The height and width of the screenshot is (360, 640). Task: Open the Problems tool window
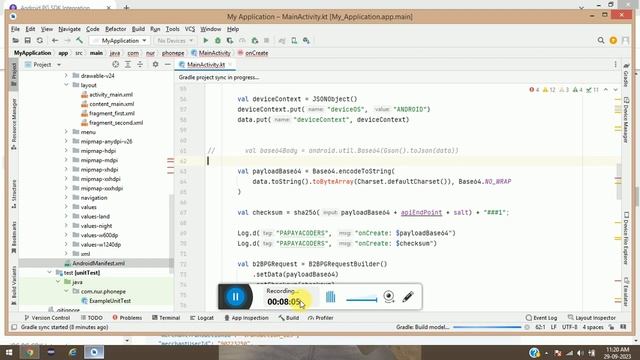127,318
